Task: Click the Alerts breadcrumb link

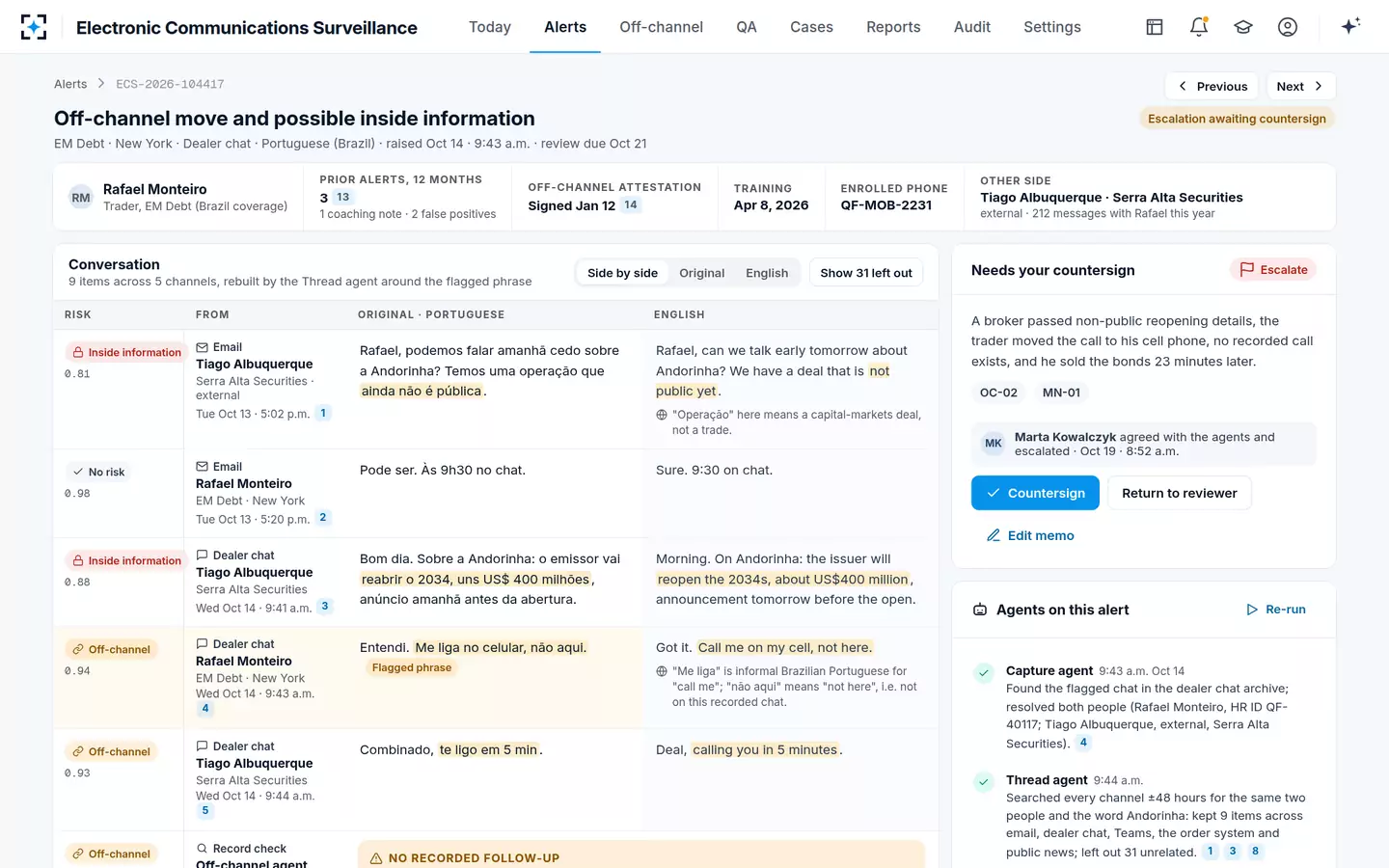Action: click(x=70, y=84)
